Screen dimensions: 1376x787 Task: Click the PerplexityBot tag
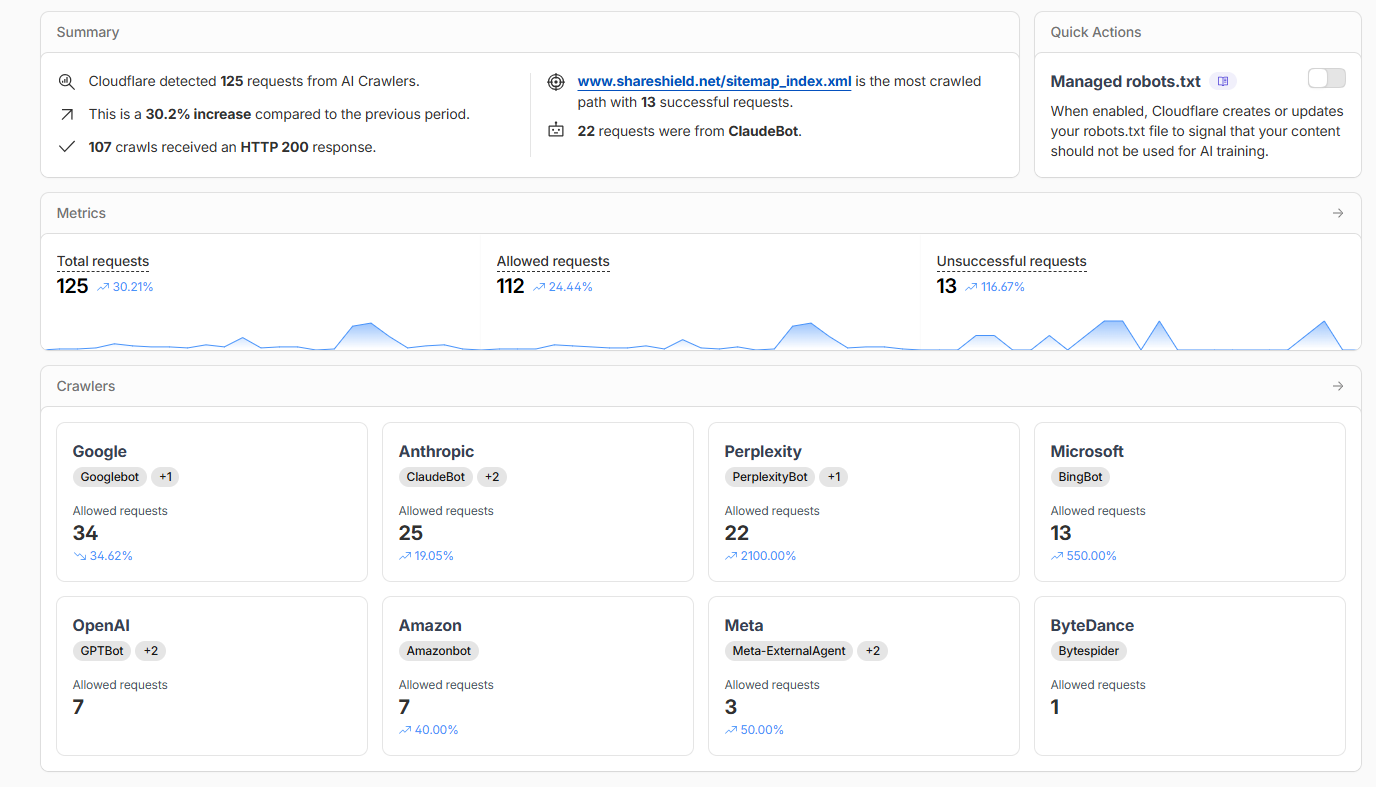pyautogui.click(x=769, y=477)
